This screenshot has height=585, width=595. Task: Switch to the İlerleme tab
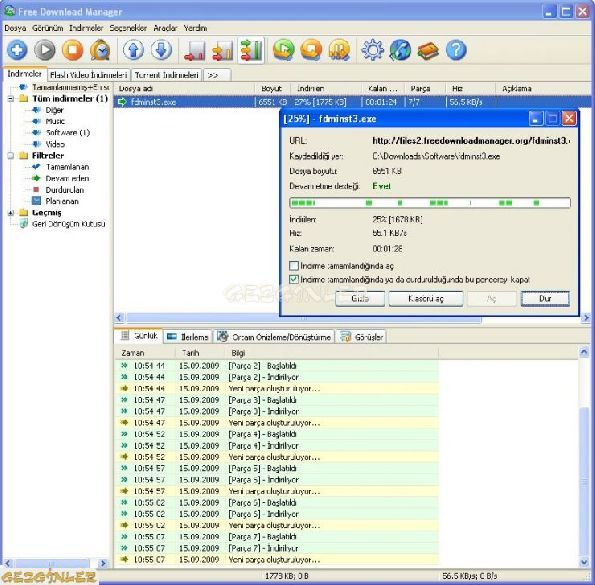(x=188, y=337)
